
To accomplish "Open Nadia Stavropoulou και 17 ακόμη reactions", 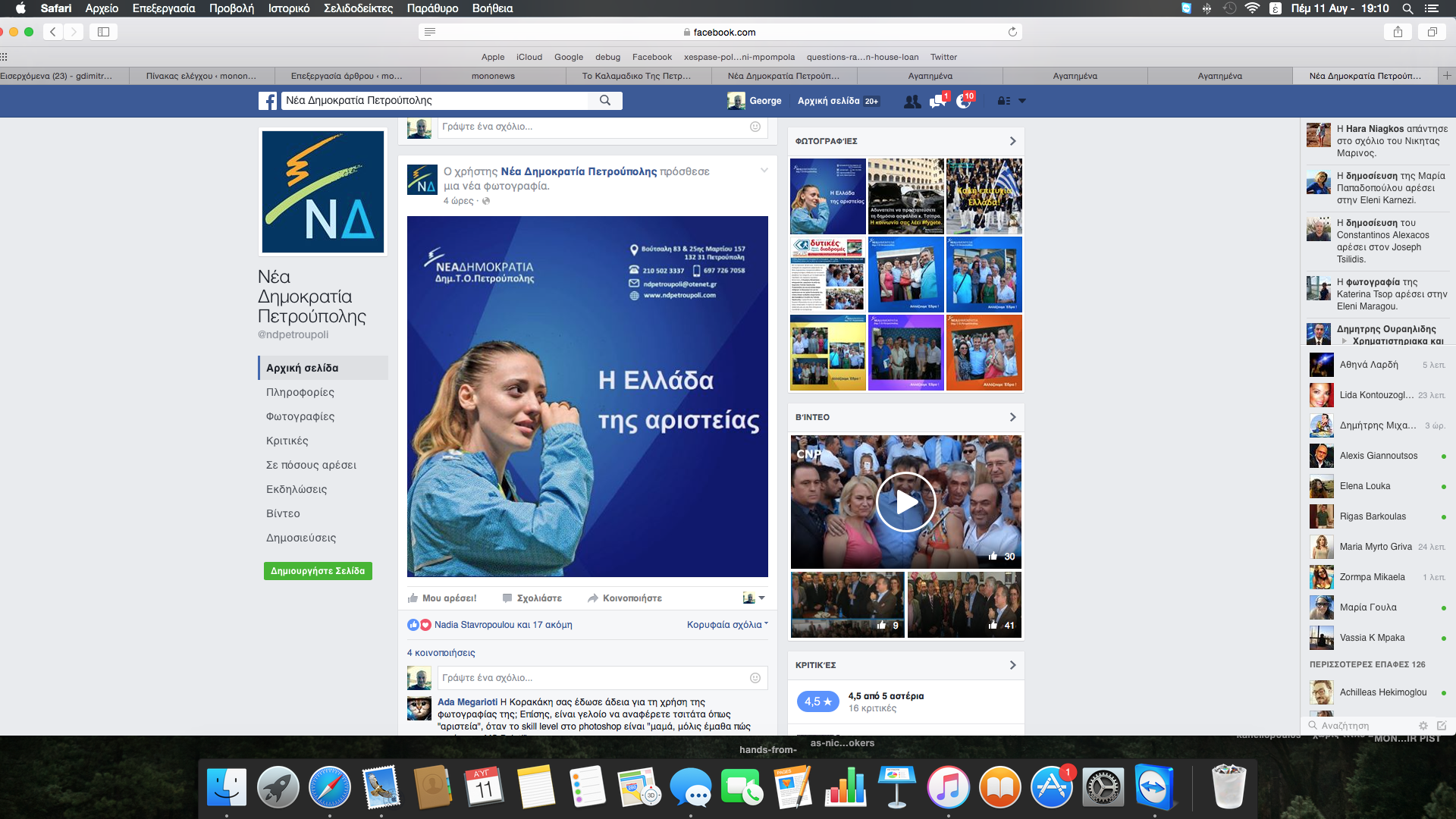I will click(x=503, y=625).
